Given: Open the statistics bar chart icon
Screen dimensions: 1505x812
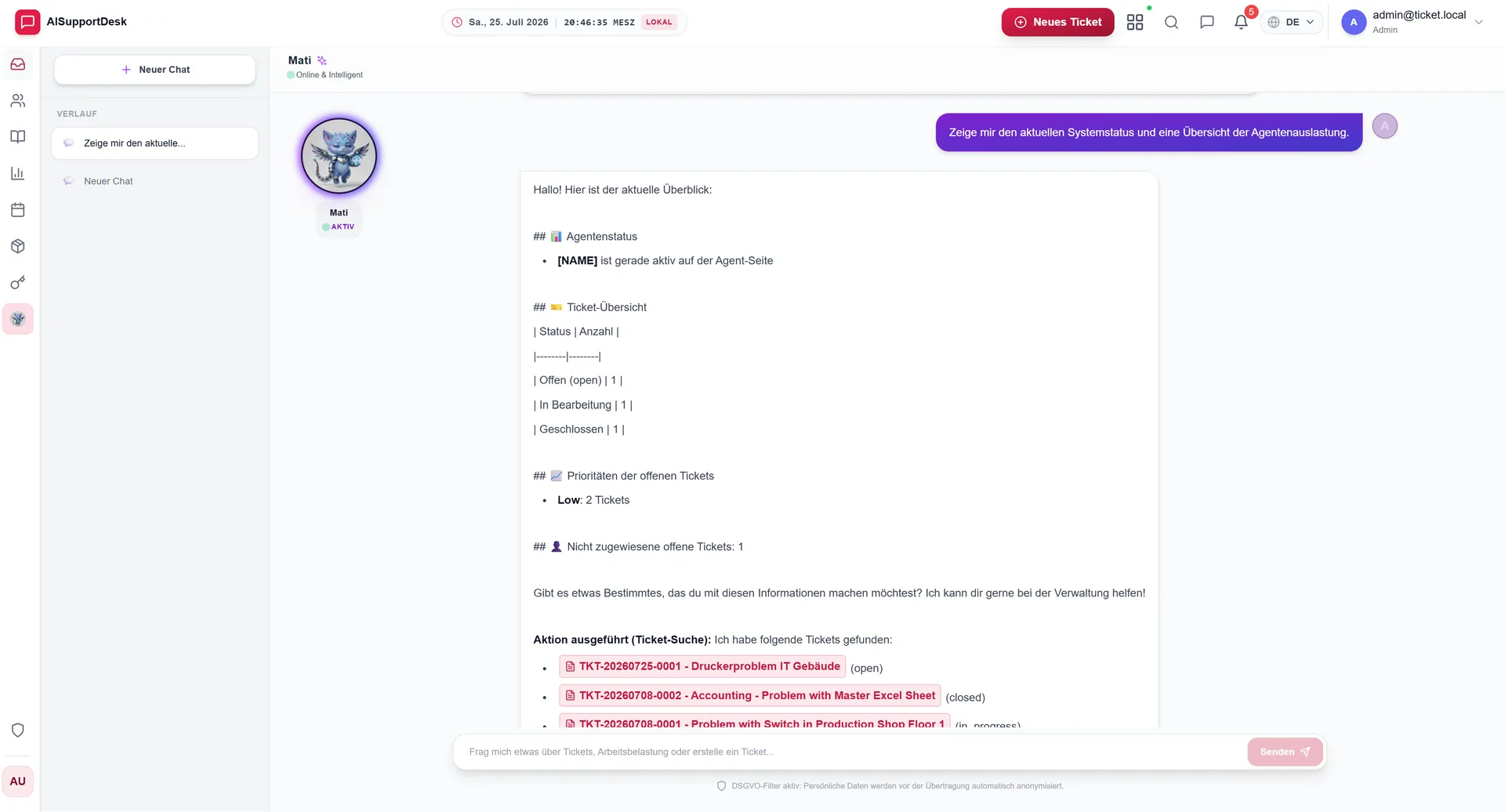Looking at the screenshot, I should [18, 173].
